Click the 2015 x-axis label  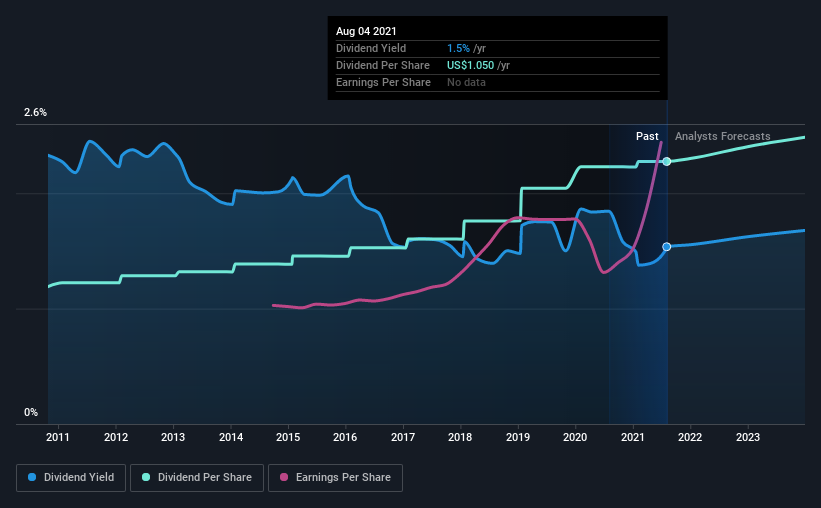(288, 437)
